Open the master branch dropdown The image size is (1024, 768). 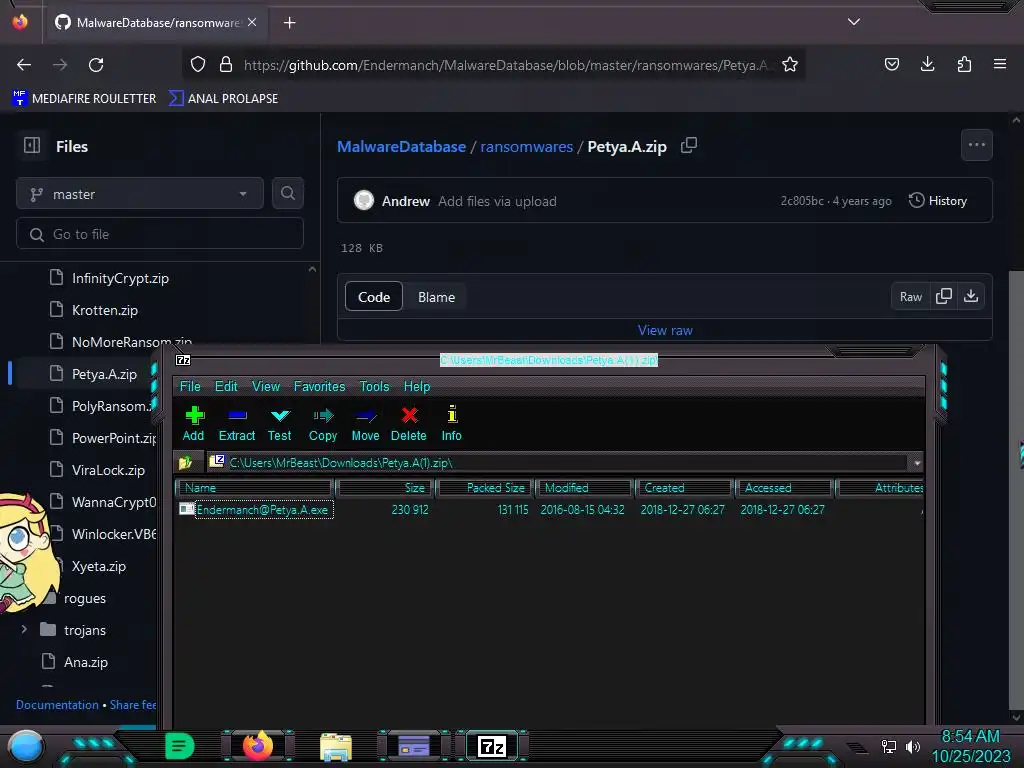(x=140, y=194)
